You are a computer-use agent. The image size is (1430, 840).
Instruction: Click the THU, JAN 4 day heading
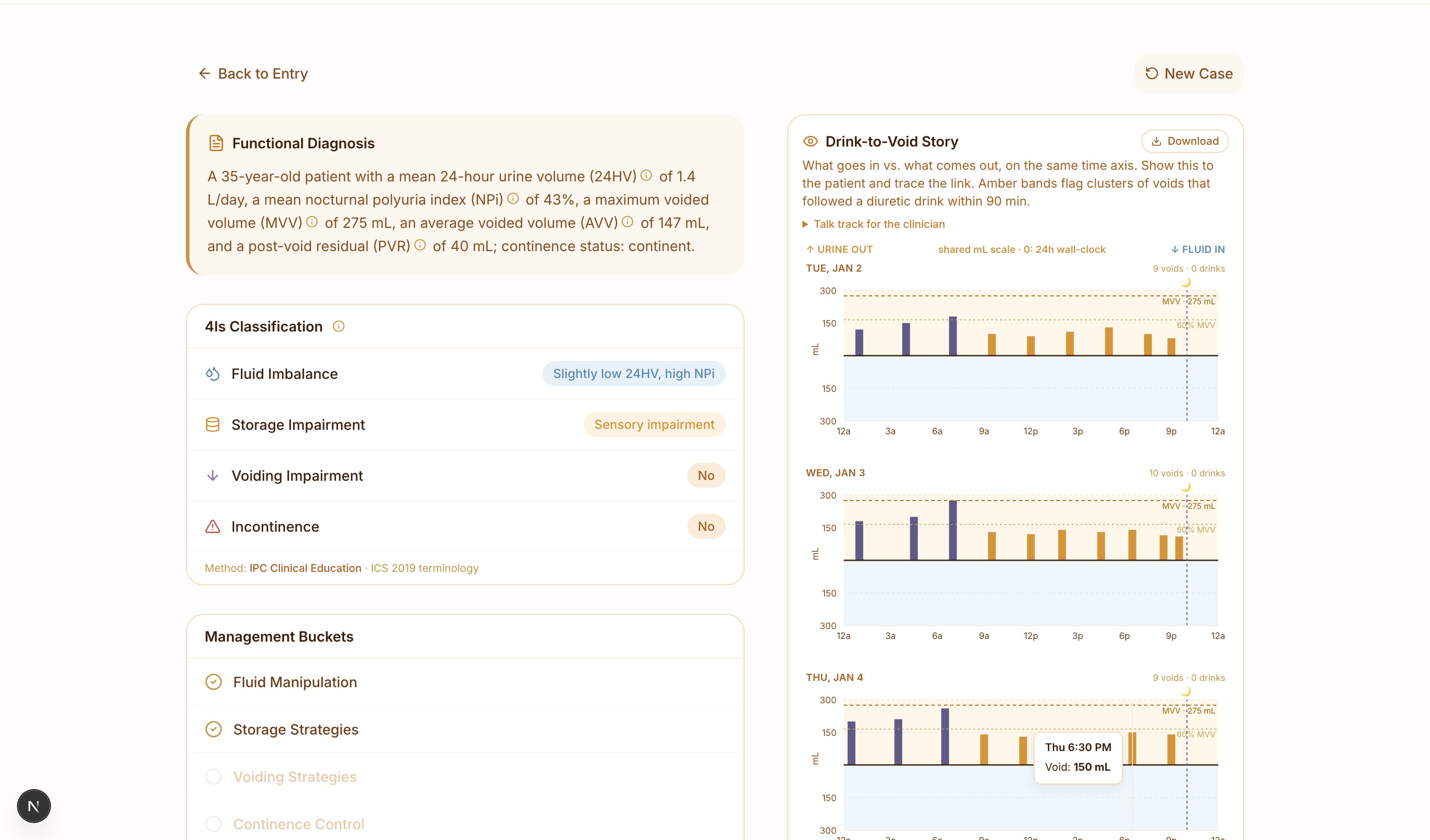(x=834, y=678)
